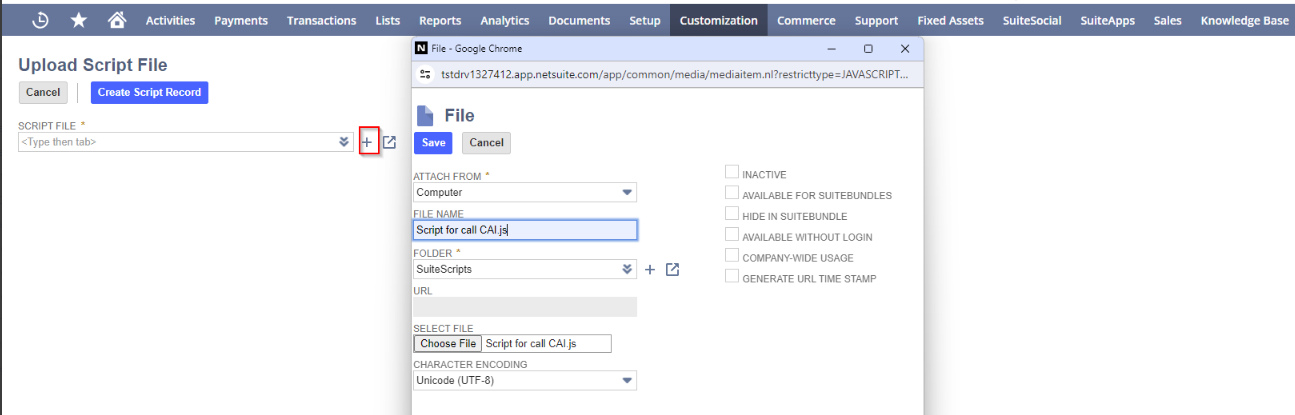Click the NetSuite favicon in popup title bar
The width and height of the screenshot is (1295, 415).
pos(421,48)
